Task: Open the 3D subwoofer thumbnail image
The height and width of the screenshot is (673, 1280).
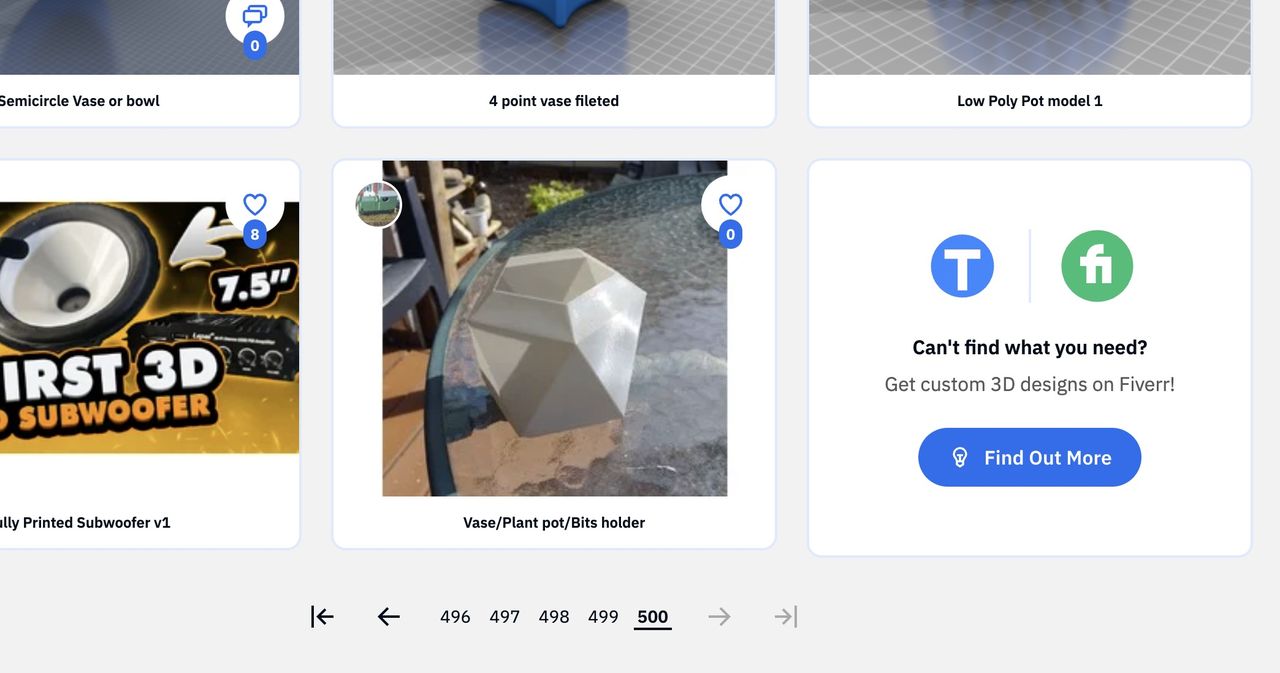Action: coord(130,330)
